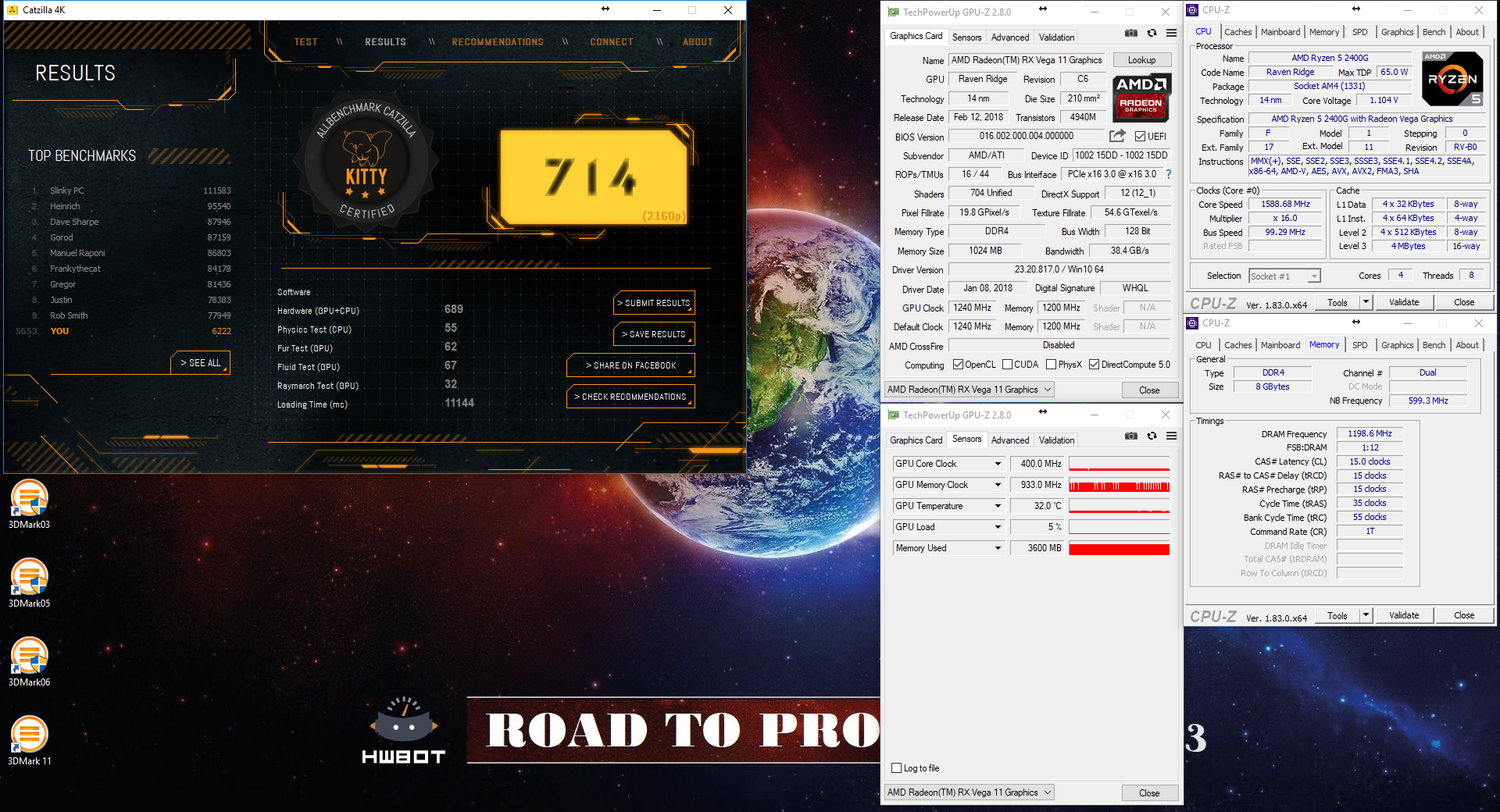Screen dimensions: 1500x812
Task: Open the 3DMark03 desktop shortcut
Action: (x=30, y=504)
